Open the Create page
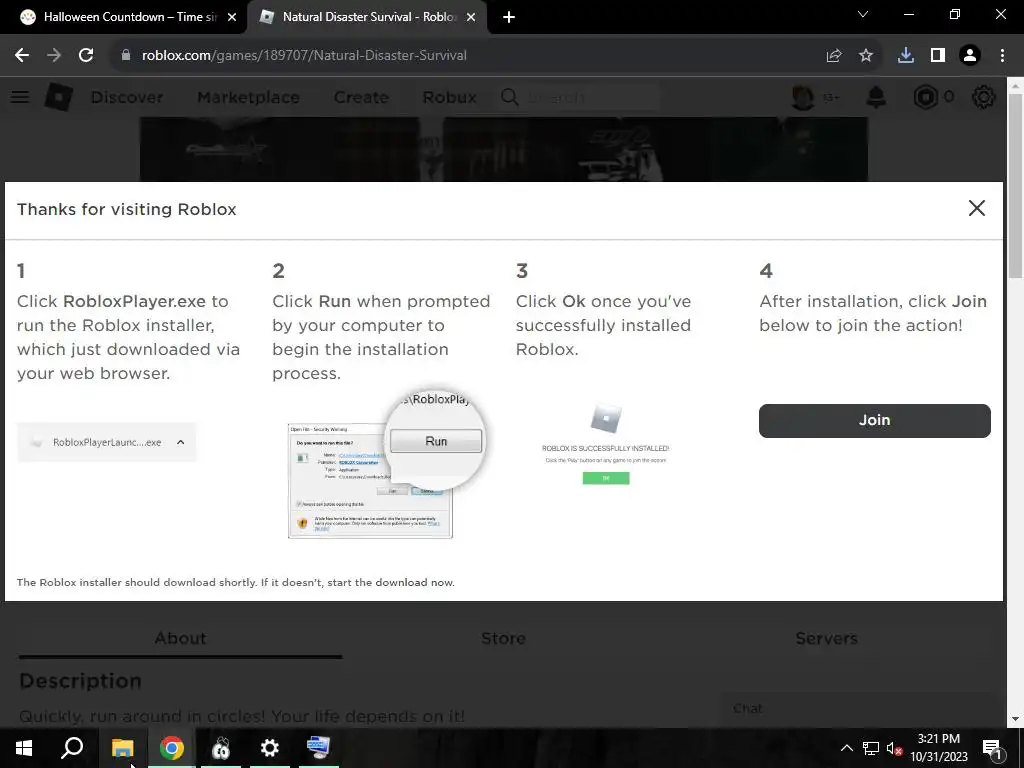 pyautogui.click(x=361, y=97)
